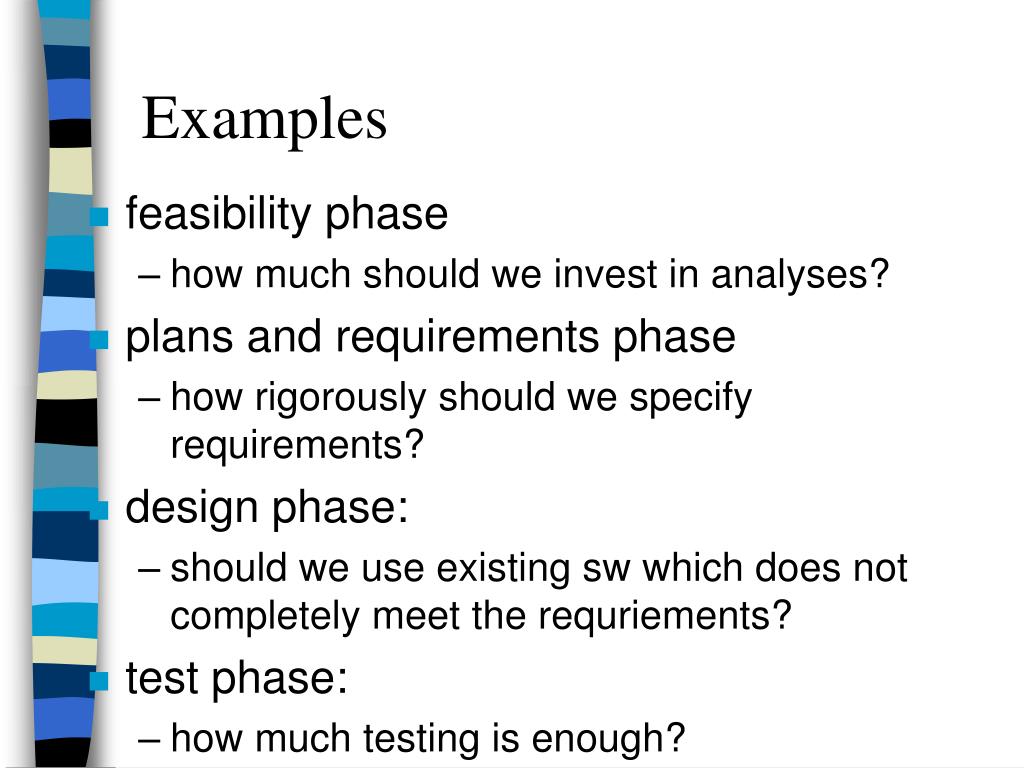Click the dash before 'how much should we invest'

point(149,276)
